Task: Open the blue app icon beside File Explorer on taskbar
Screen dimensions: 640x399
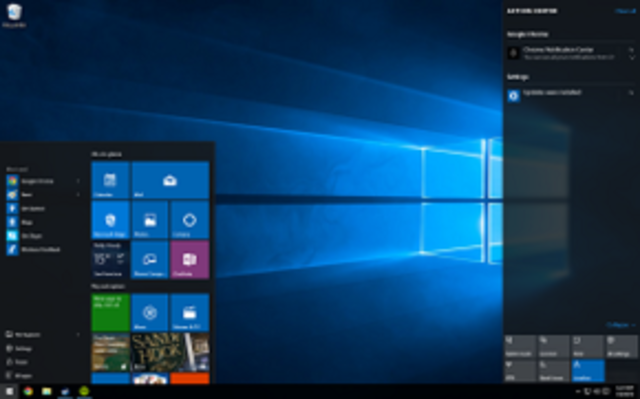Action: click(65, 392)
